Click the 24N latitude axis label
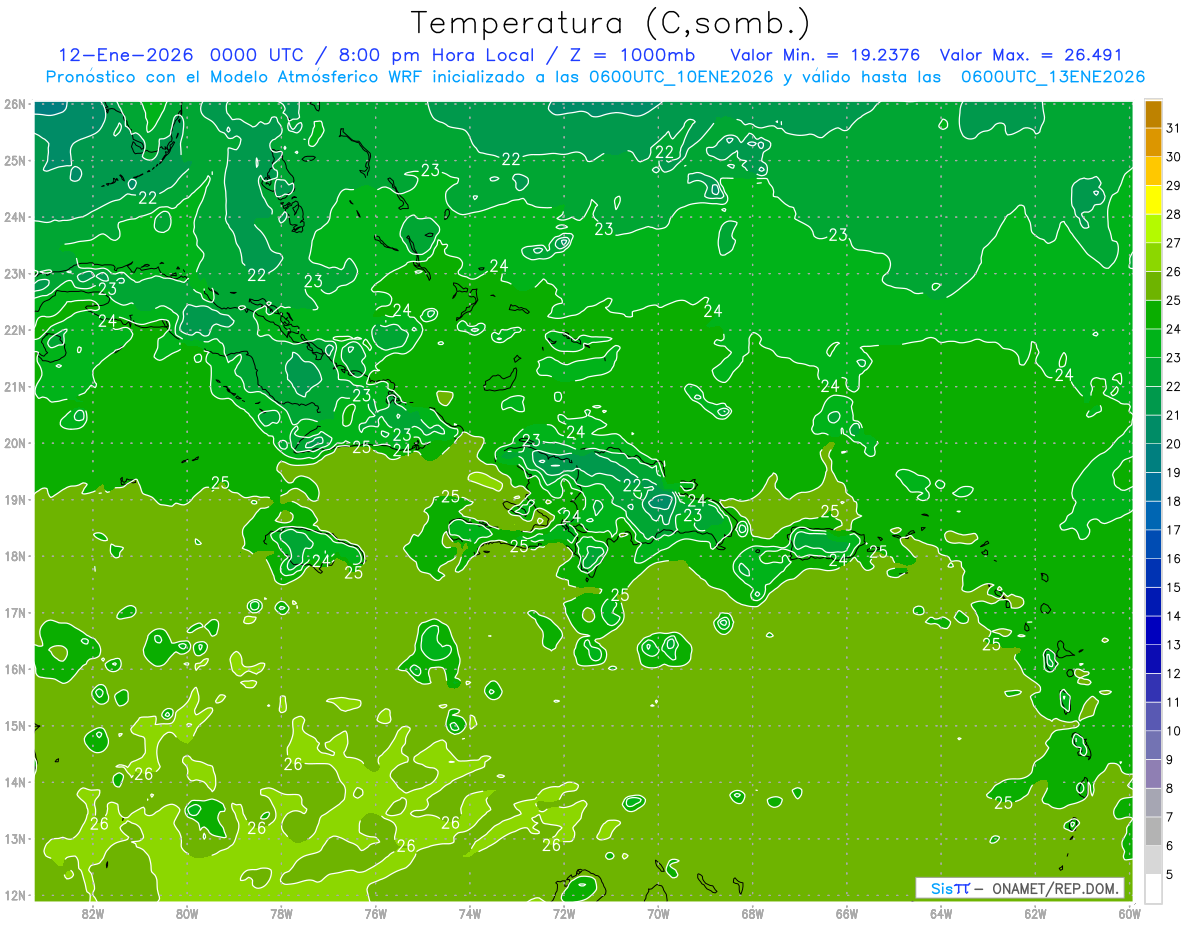The width and height of the screenshot is (1200, 927). (x=14, y=217)
